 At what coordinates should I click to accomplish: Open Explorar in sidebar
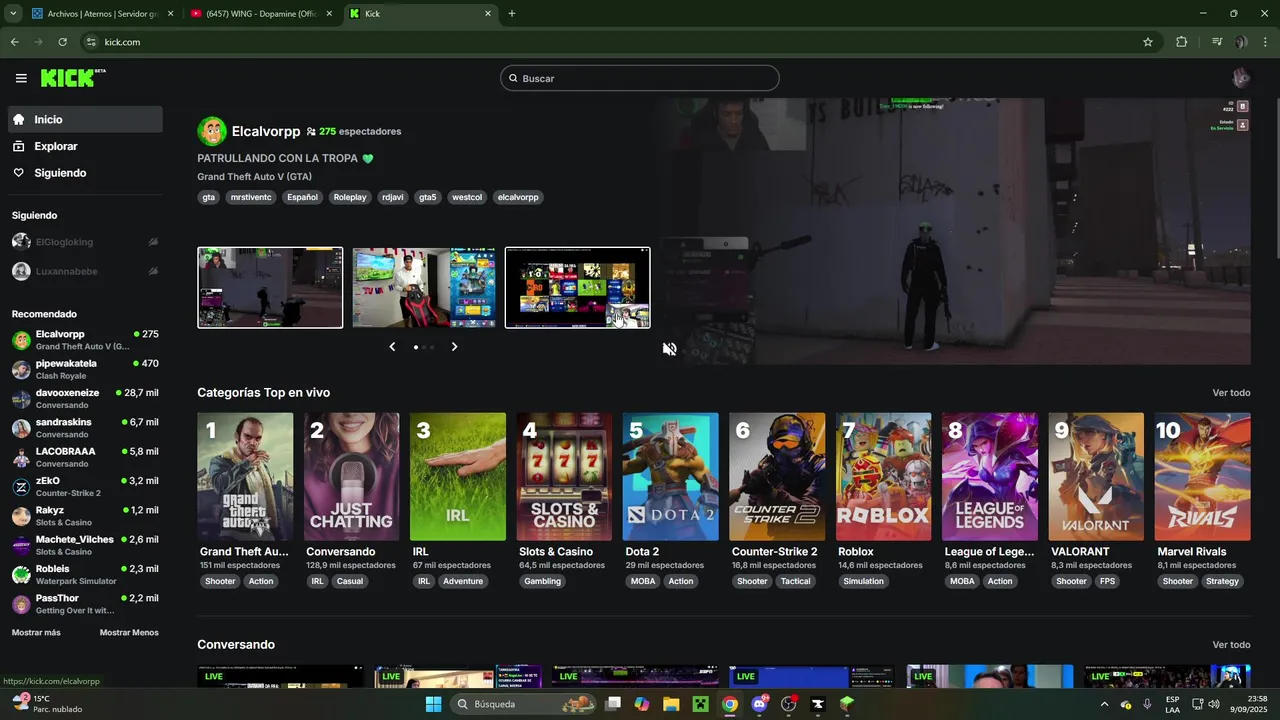coord(85,146)
